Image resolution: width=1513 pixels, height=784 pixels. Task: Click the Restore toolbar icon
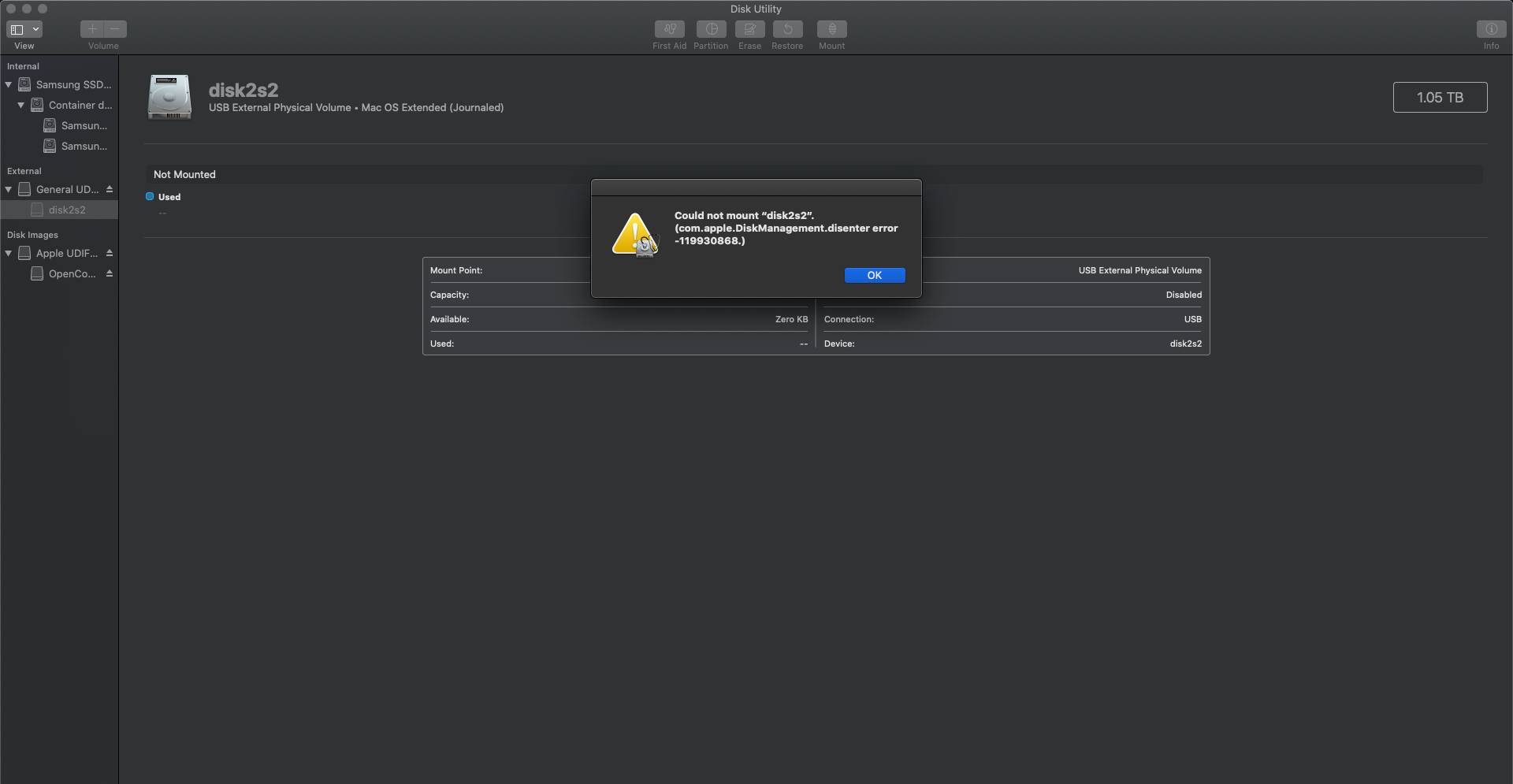(787, 29)
